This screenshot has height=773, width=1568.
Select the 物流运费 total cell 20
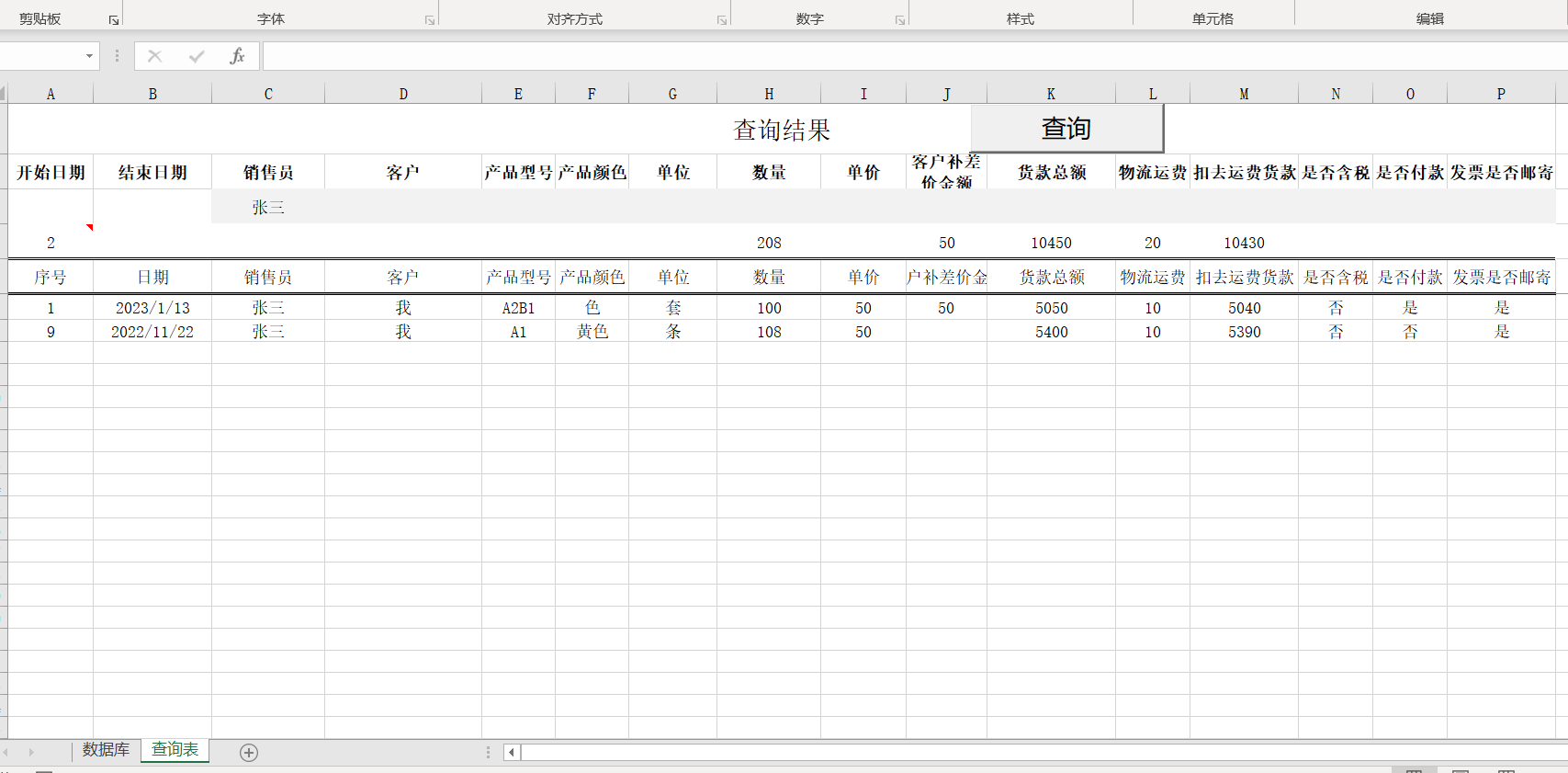click(1153, 243)
